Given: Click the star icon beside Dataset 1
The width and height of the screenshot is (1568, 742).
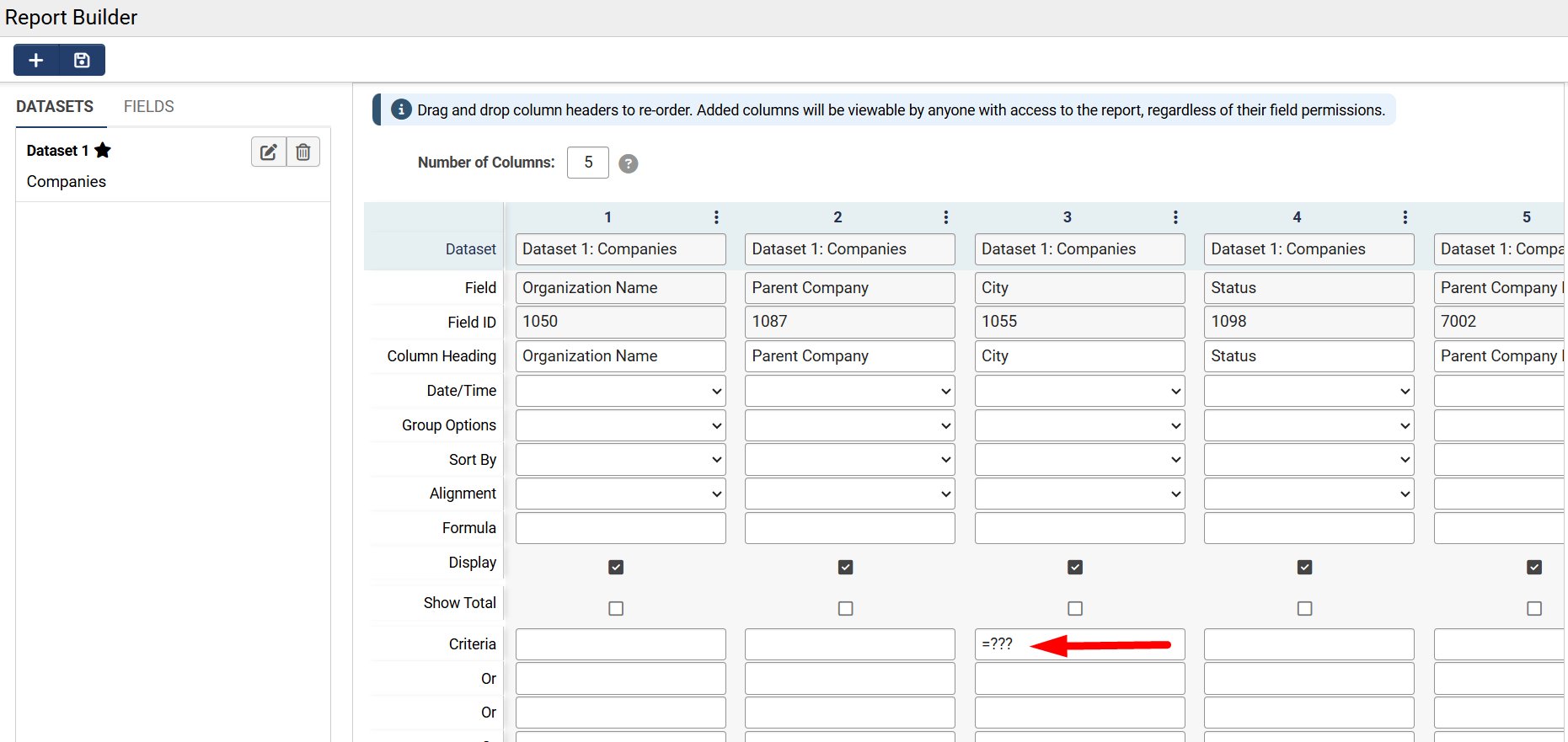Looking at the screenshot, I should (103, 150).
